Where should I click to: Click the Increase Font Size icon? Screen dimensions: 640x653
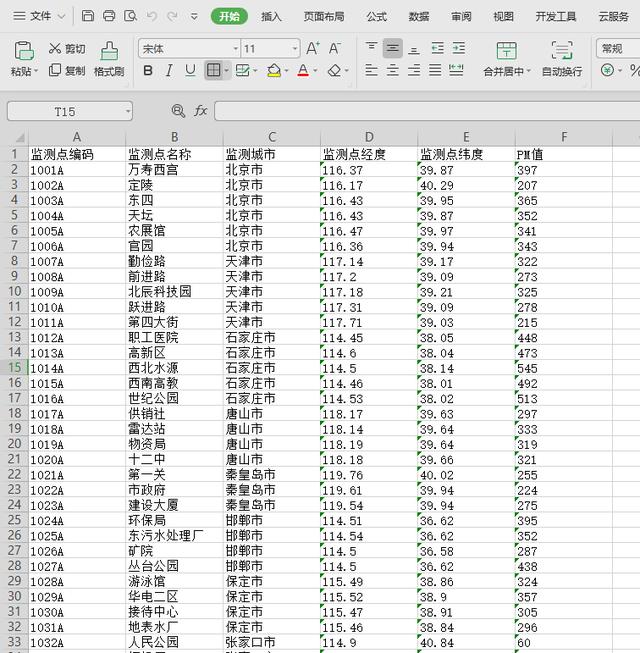(313, 48)
